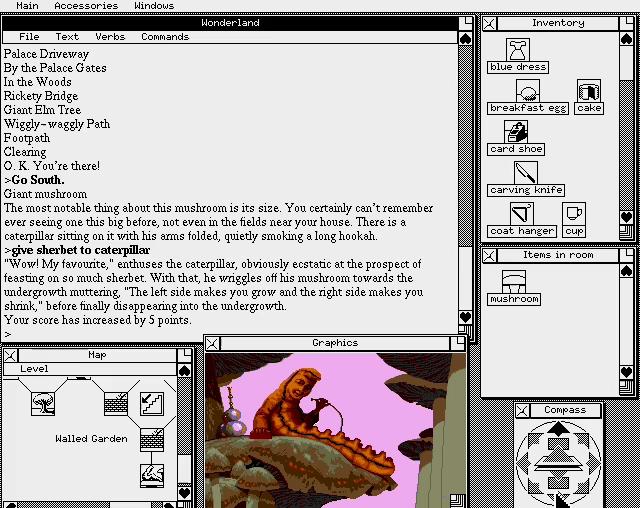Open the Level menu in Map
640x508 pixels.
pos(34,369)
